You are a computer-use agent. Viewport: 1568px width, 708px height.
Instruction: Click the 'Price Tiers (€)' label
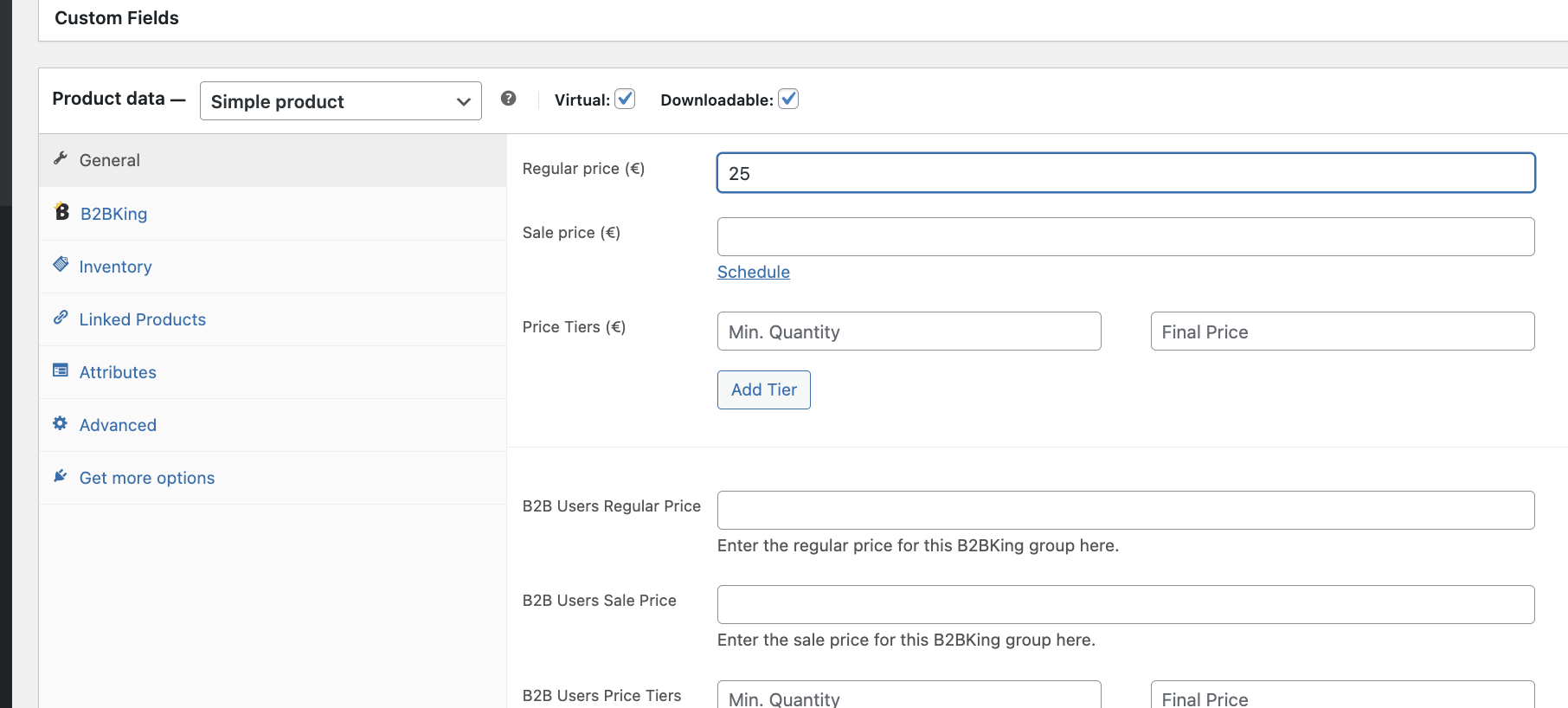coord(574,327)
